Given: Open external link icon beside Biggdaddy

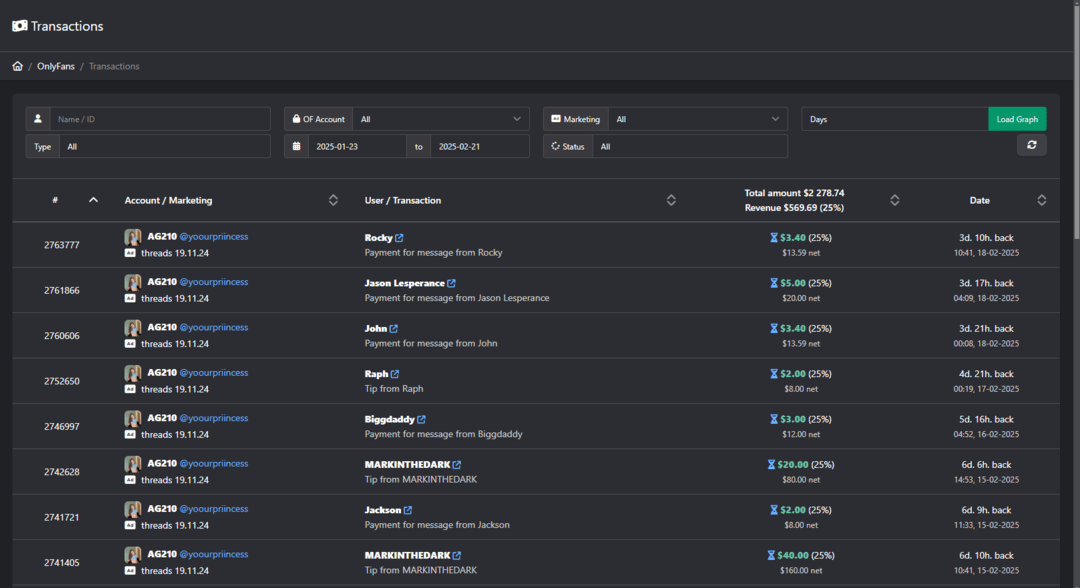Looking at the screenshot, I should coord(421,419).
